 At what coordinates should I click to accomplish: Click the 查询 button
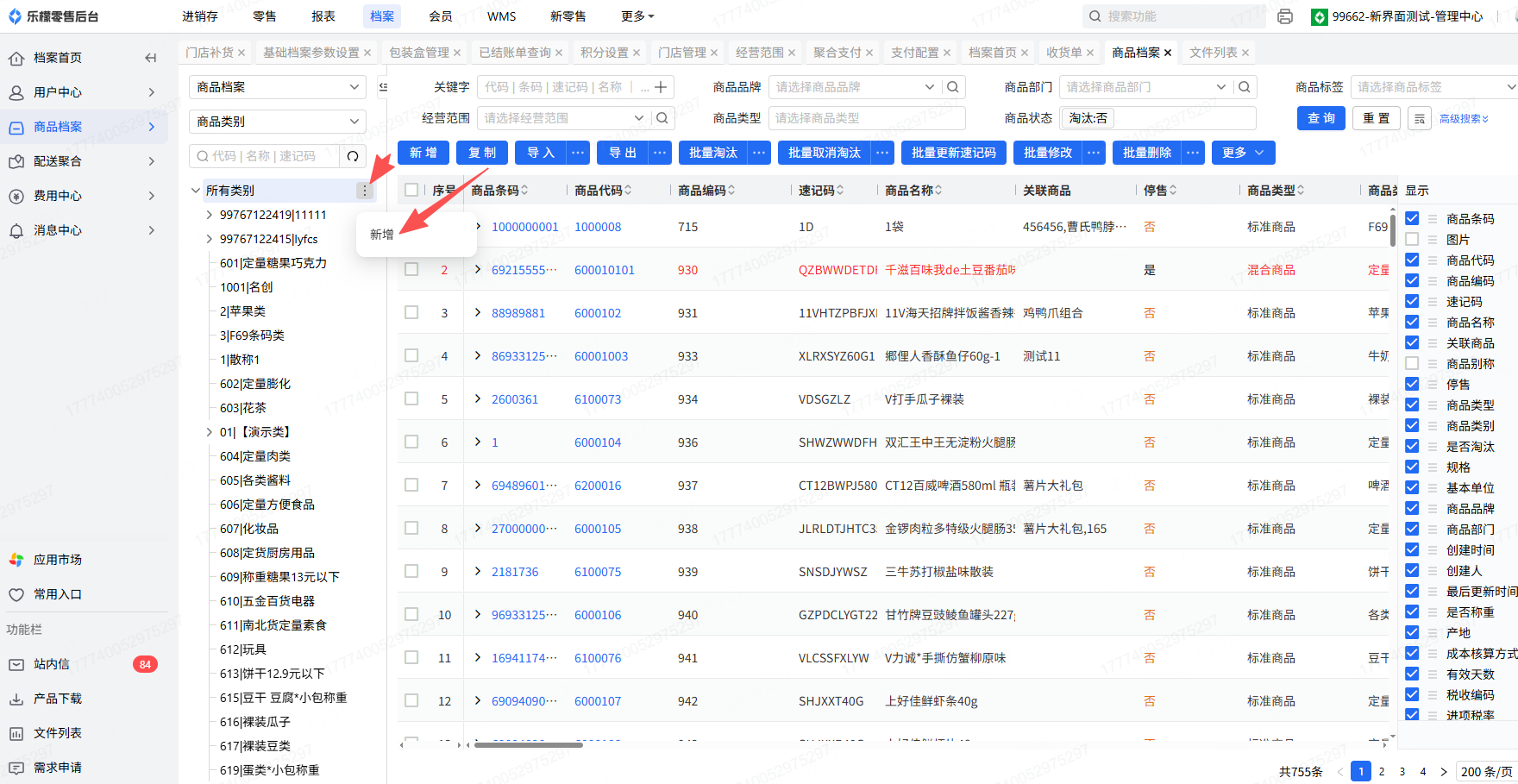pyautogui.click(x=1320, y=118)
